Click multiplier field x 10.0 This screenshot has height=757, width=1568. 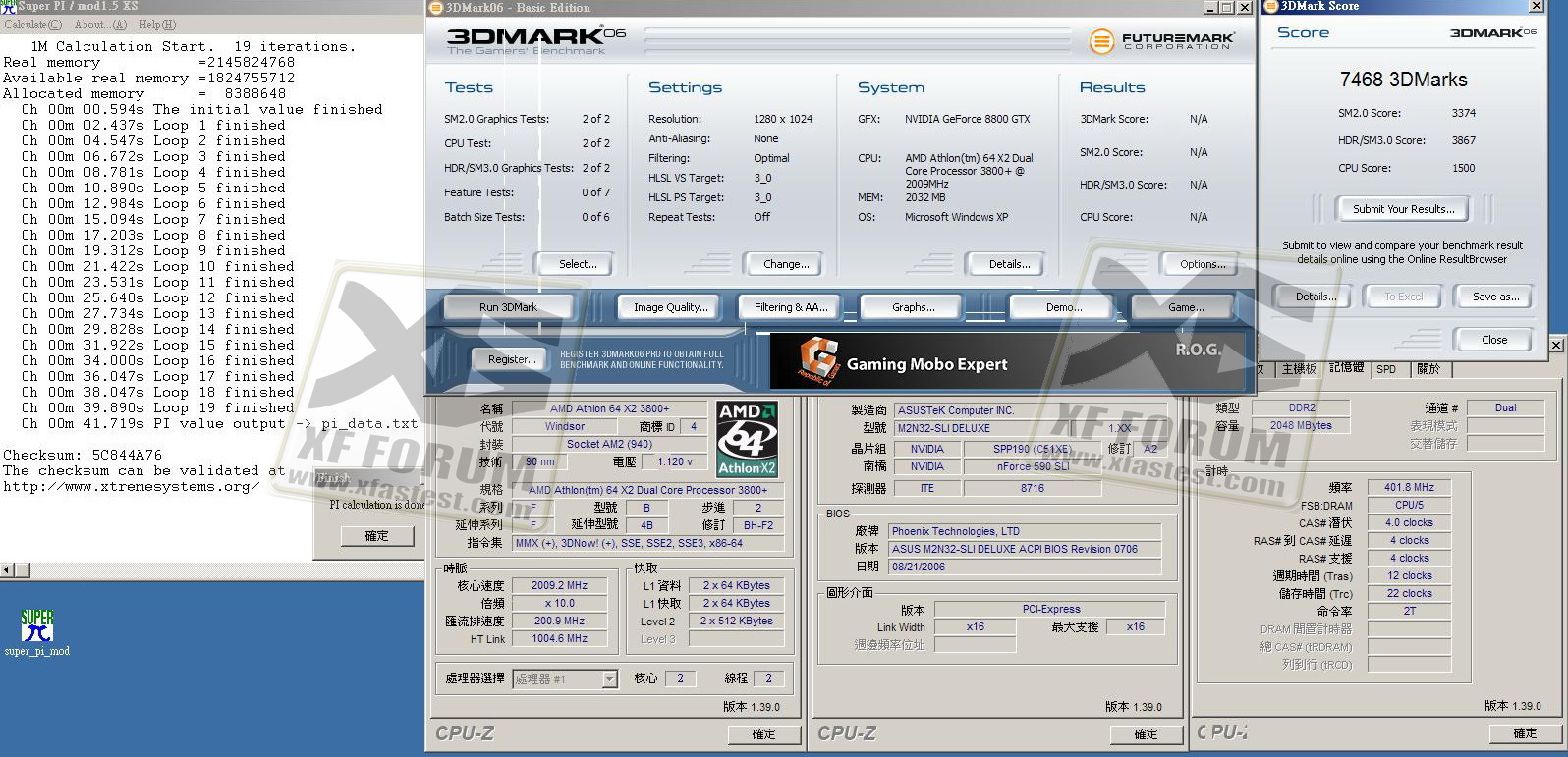tap(559, 604)
